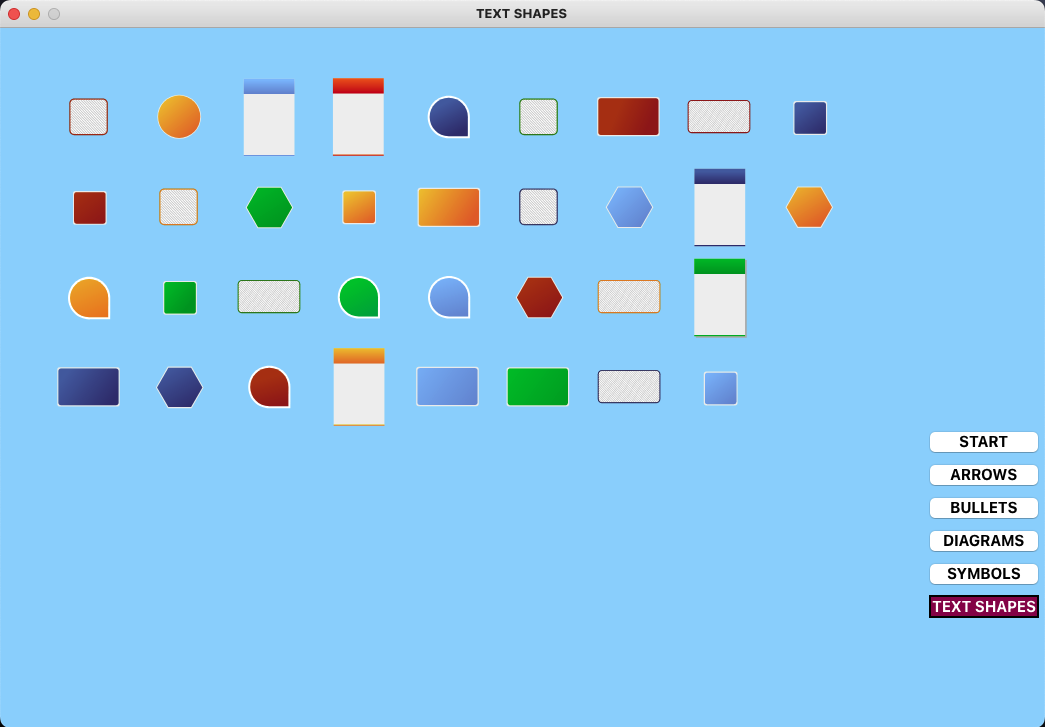
Task: Select the dark red teardrop shape
Action: (269, 387)
